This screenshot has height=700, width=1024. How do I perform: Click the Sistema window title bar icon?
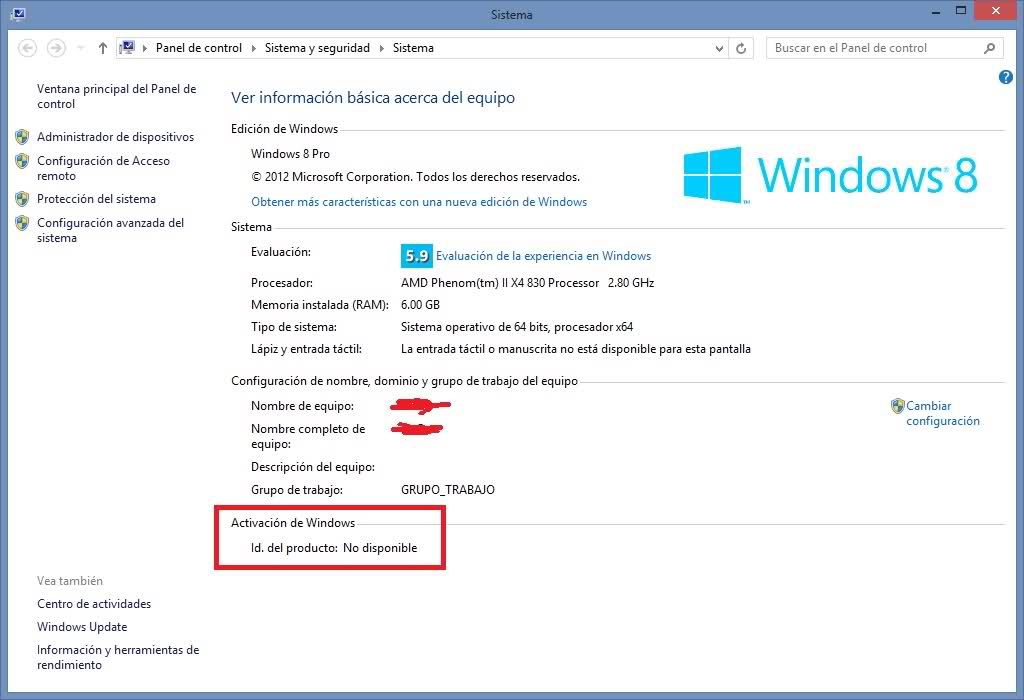[18, 14]
